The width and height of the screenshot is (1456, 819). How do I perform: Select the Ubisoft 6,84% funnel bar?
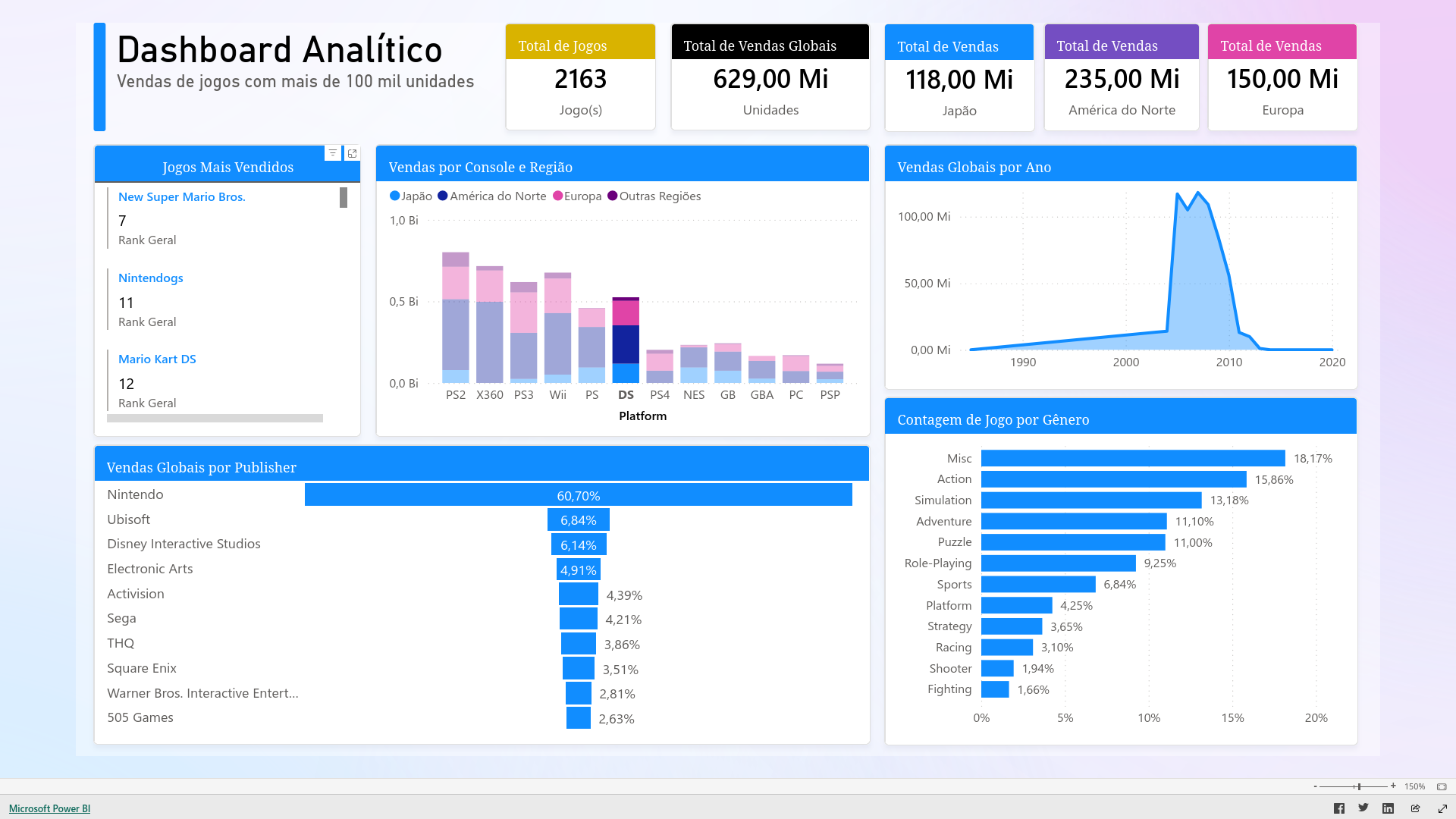coord(579,519)
